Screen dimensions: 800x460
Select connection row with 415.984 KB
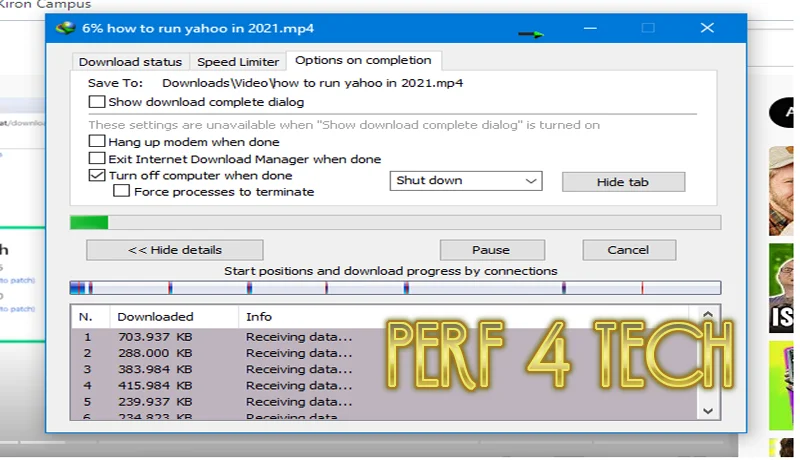(384, 386)
